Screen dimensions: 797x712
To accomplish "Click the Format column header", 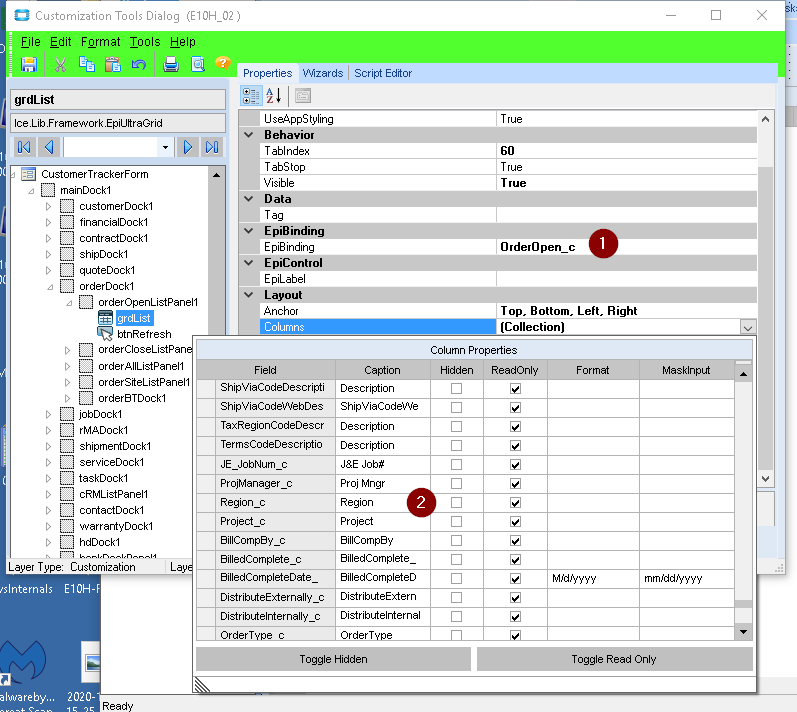I will click(593, 370).
